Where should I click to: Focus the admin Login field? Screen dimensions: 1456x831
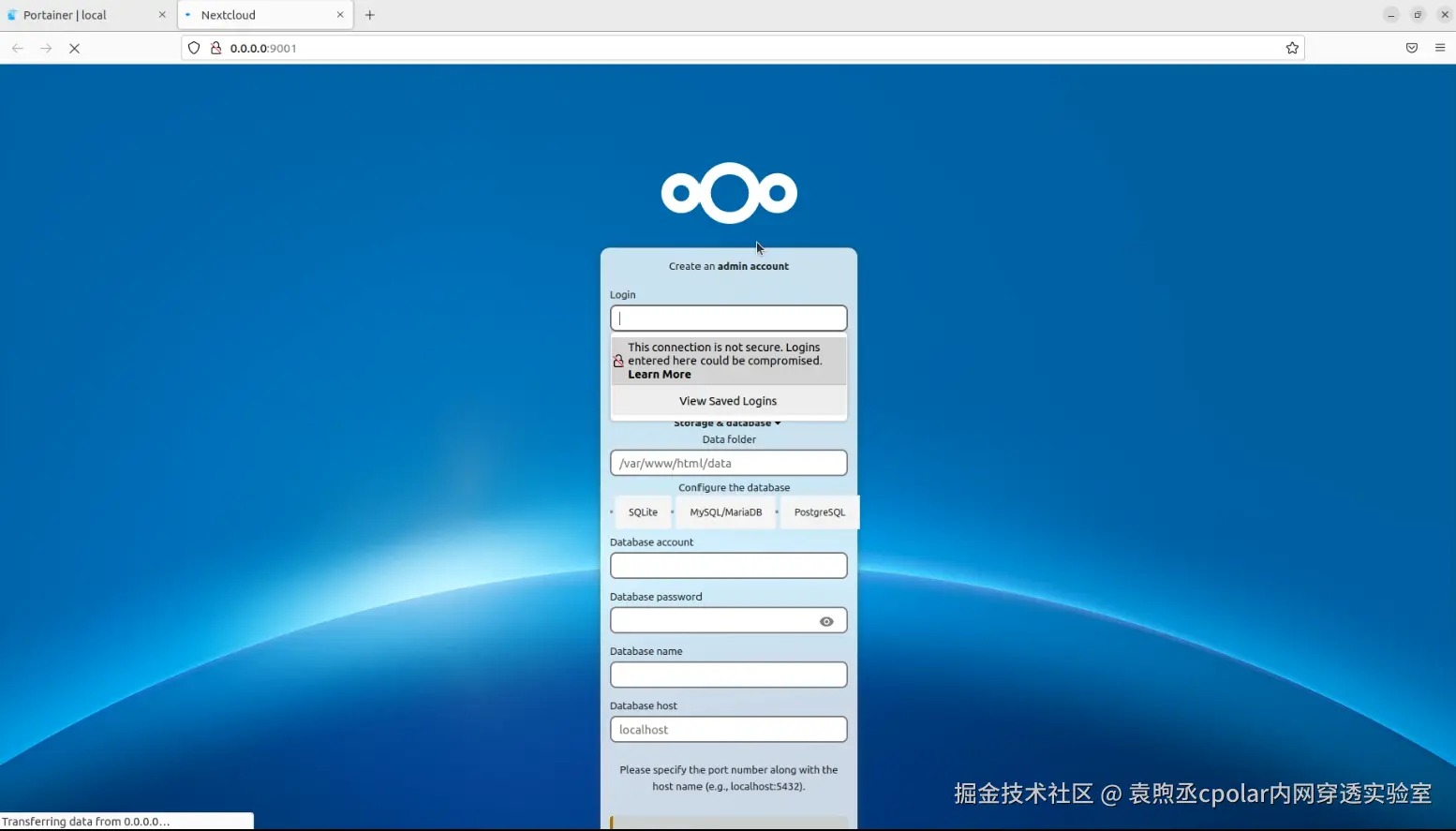(x=729, y=319)
